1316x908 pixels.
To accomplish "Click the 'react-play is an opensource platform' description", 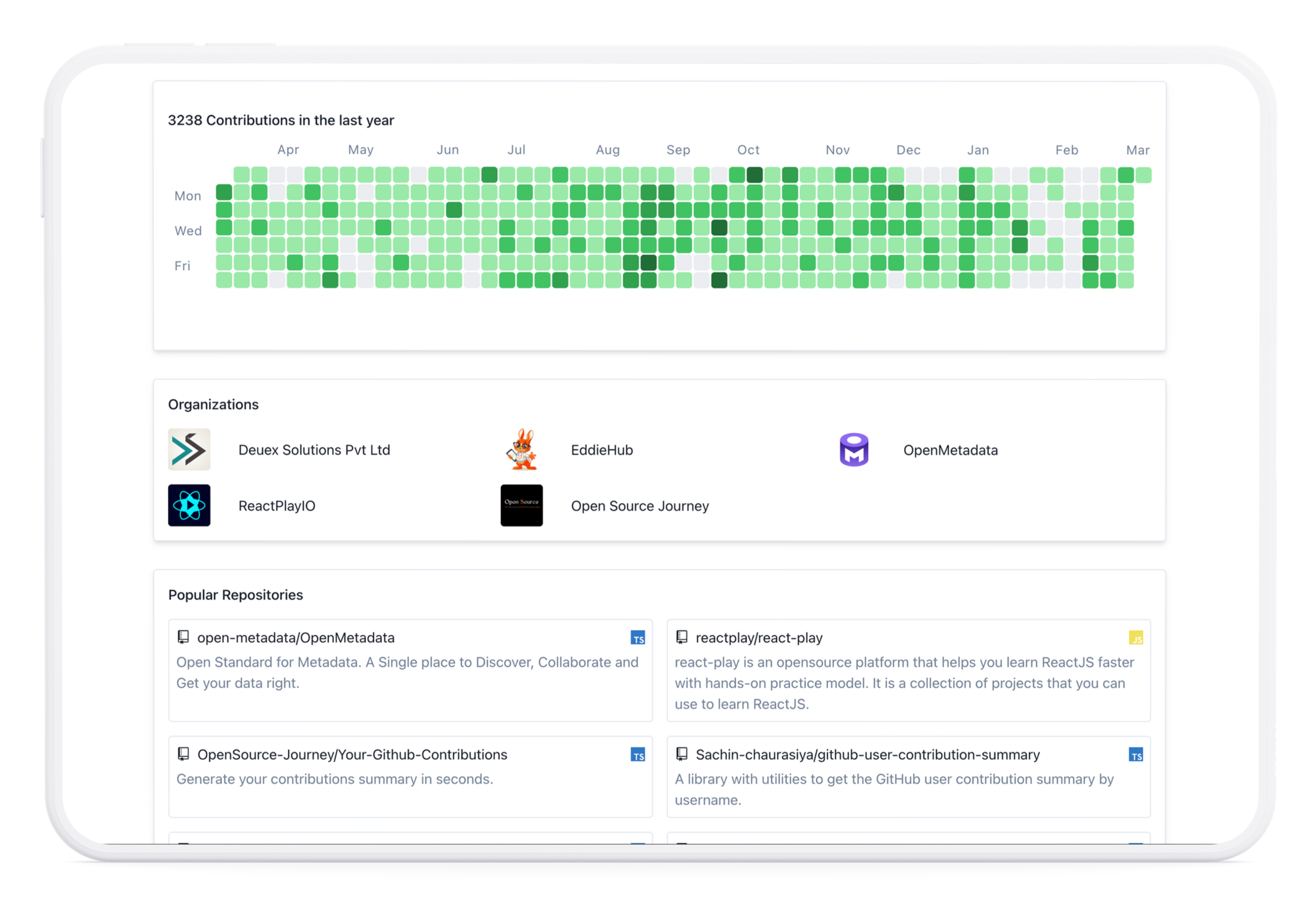I will [x=904, y=683].
